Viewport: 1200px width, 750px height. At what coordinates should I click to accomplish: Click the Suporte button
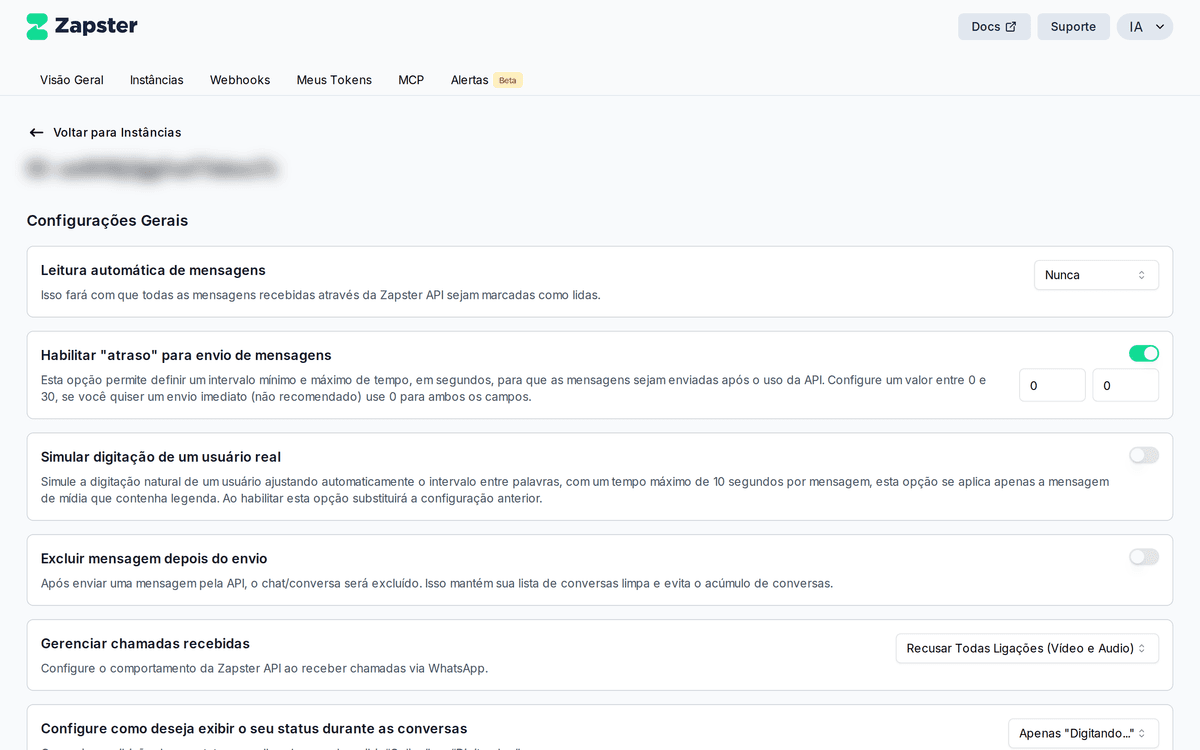[1073, 27]
